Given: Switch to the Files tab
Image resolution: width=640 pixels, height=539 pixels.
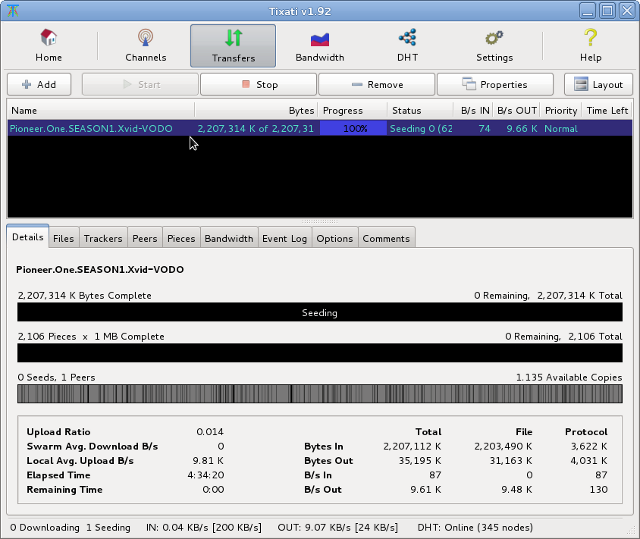Looking at the screenshot, I should (x=64, y=238).
